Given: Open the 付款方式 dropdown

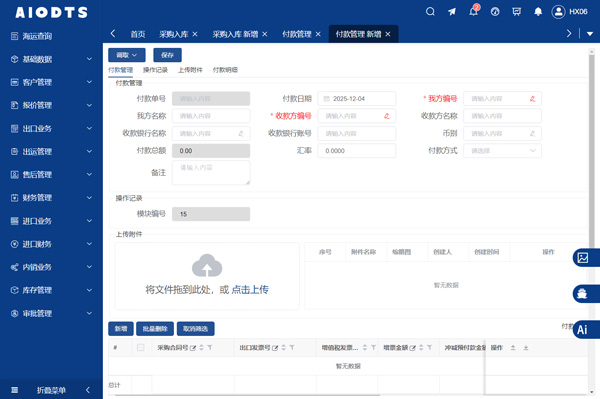Looking at the screenshot, I should [502, 151].
